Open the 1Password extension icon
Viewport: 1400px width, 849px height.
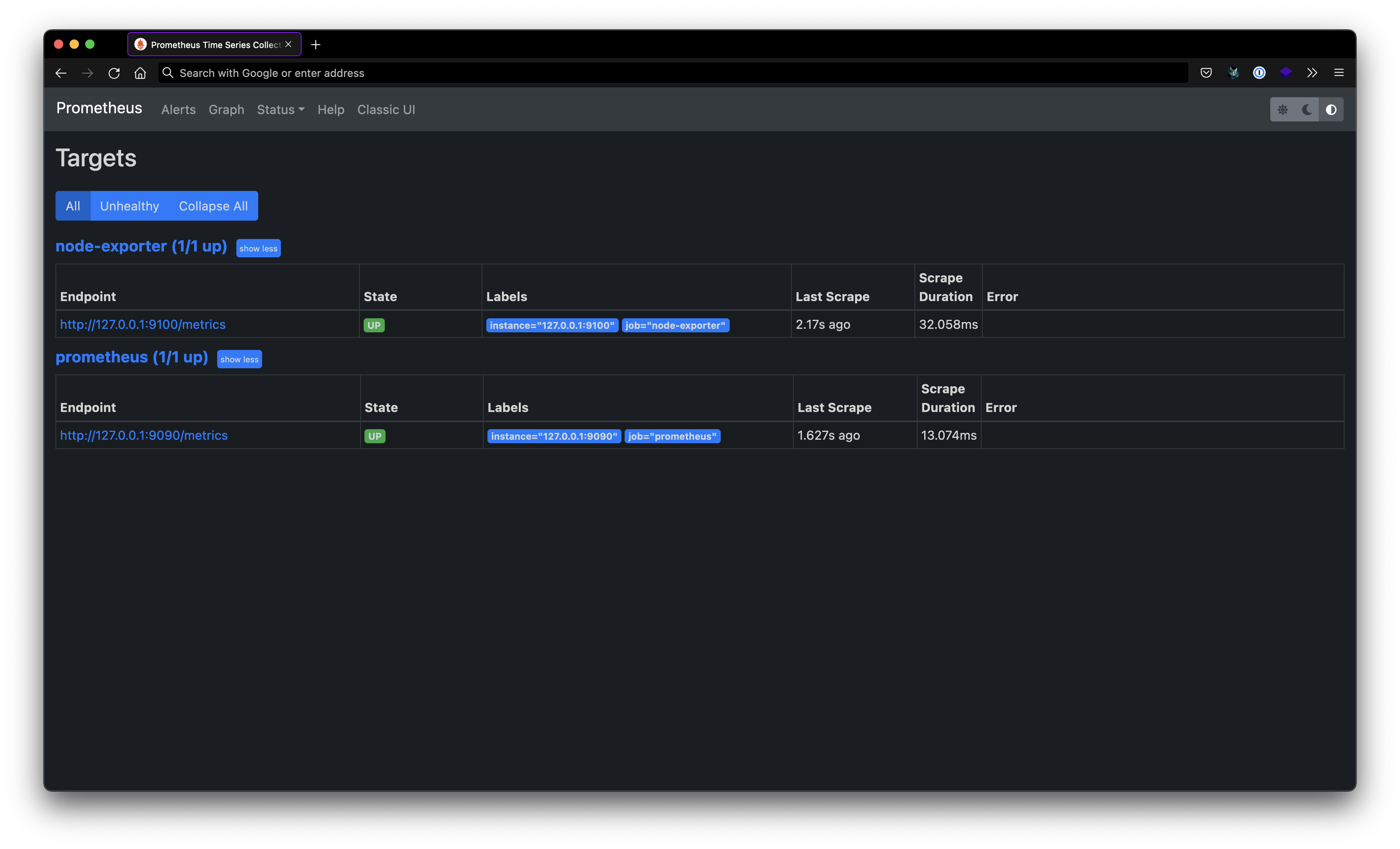(1259, 73)
